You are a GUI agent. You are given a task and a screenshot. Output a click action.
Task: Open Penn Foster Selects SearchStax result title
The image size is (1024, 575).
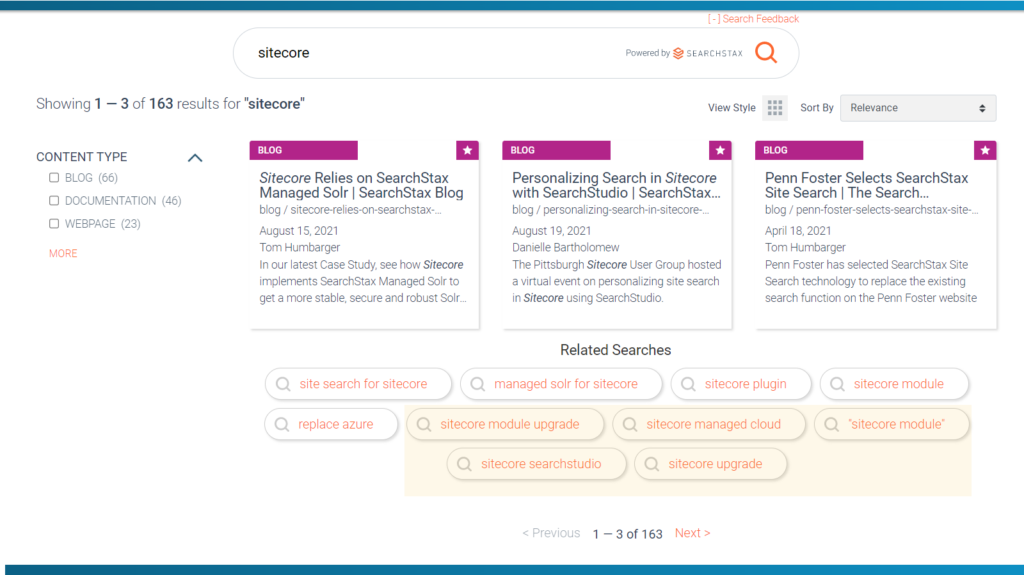pos(866,186)
